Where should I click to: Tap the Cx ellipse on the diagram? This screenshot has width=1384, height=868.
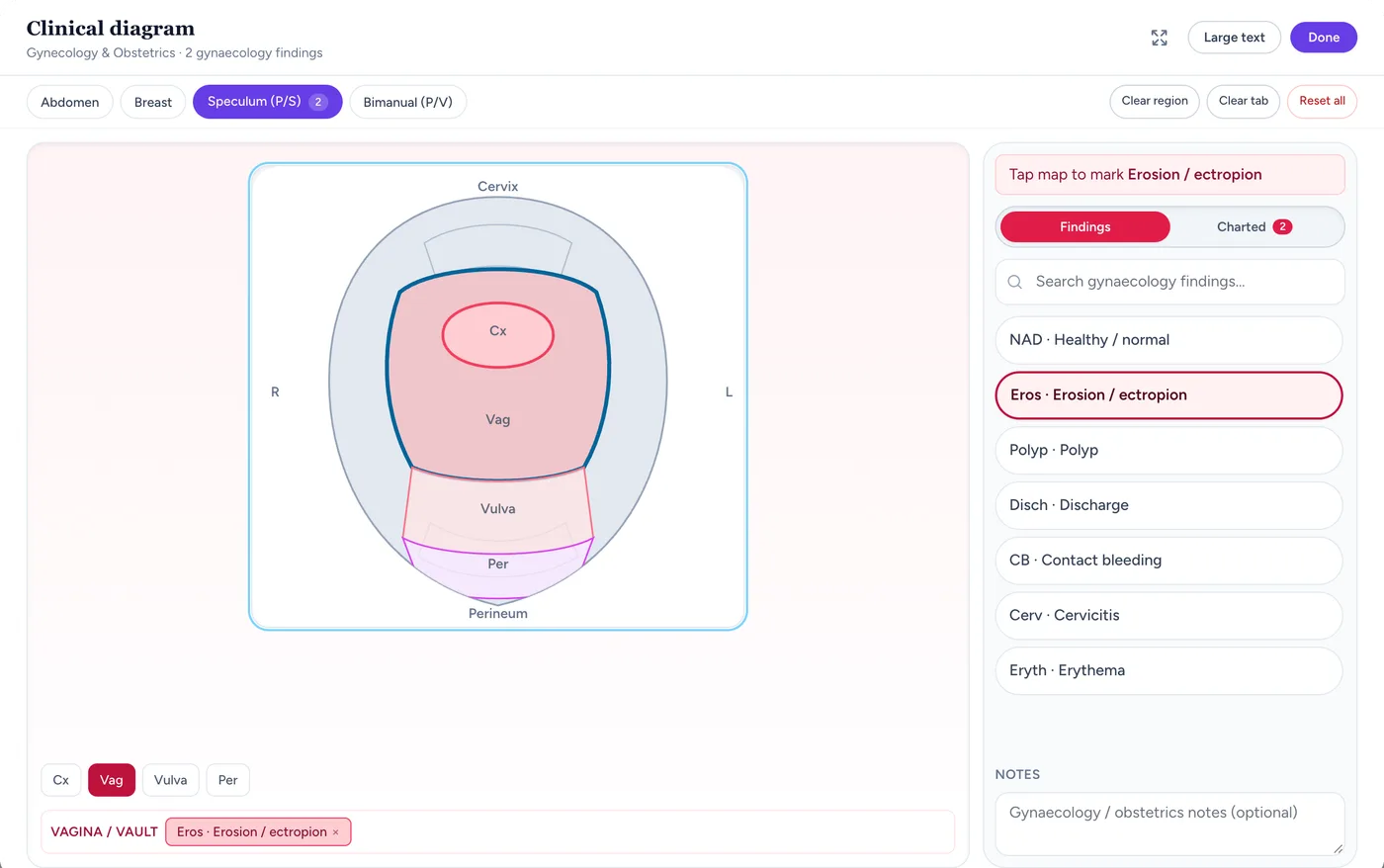[497, 335]
